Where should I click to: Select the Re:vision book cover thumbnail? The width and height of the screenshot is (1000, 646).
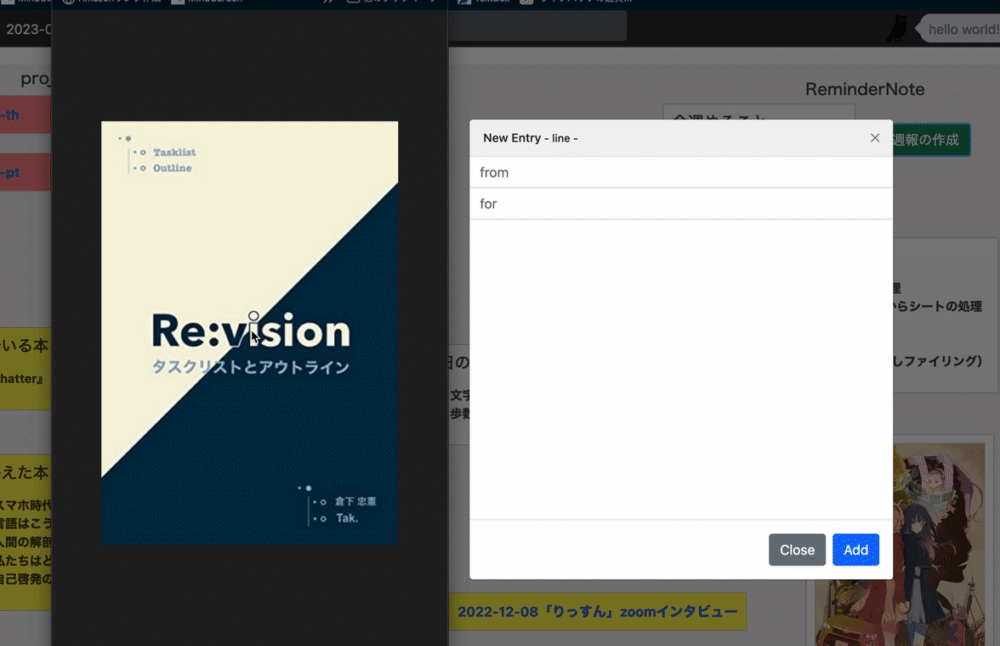(249, 332)
